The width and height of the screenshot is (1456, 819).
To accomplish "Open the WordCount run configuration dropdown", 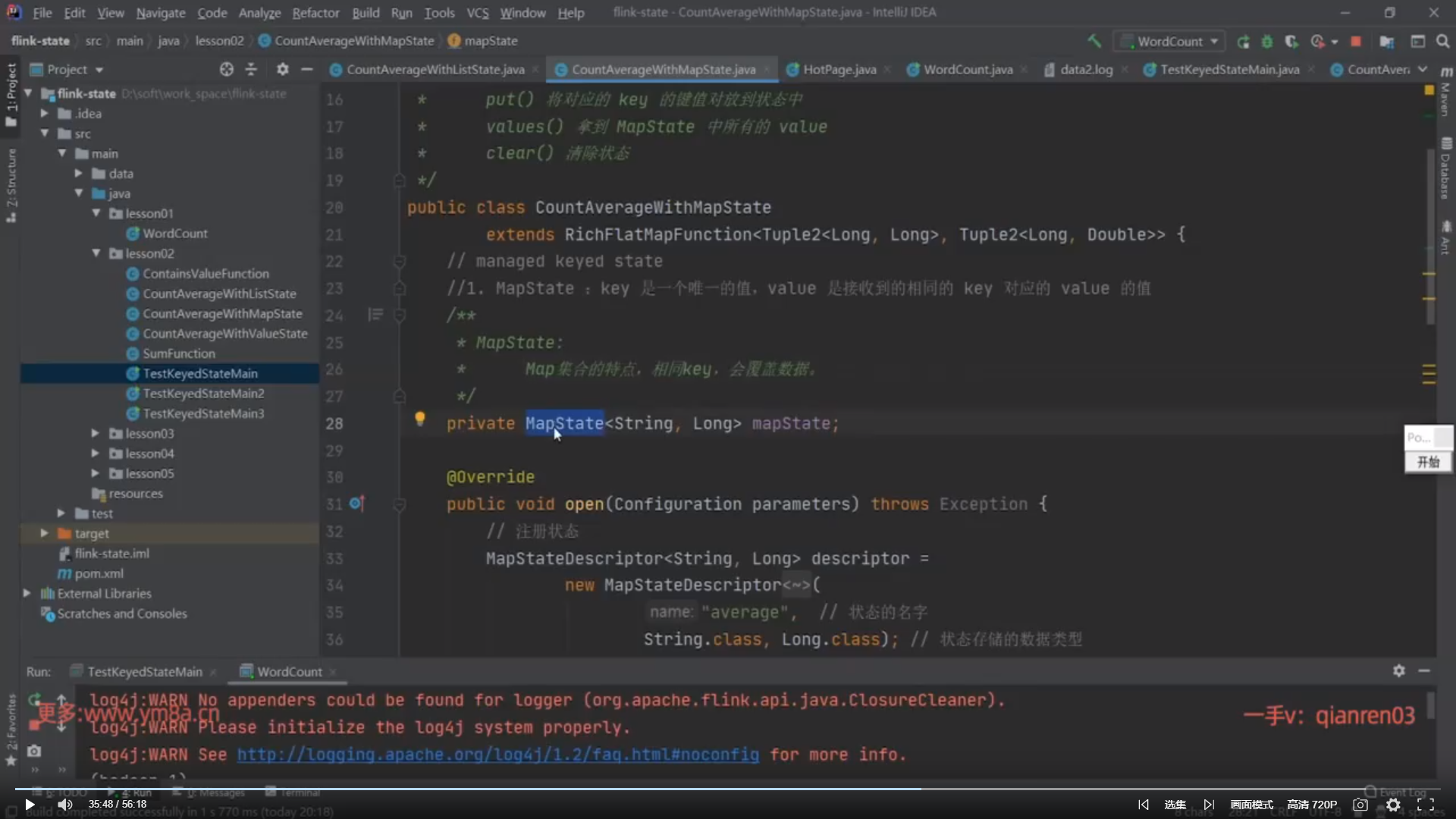I will [1170, 41].
